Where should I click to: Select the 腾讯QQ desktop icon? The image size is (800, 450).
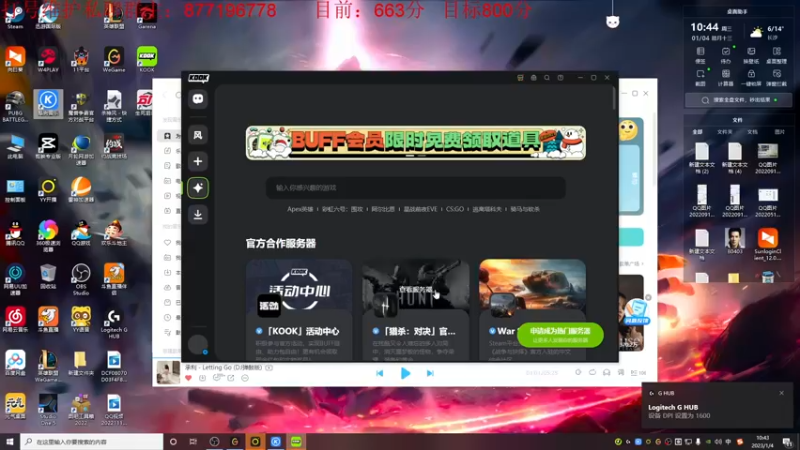tap(15, 234)
